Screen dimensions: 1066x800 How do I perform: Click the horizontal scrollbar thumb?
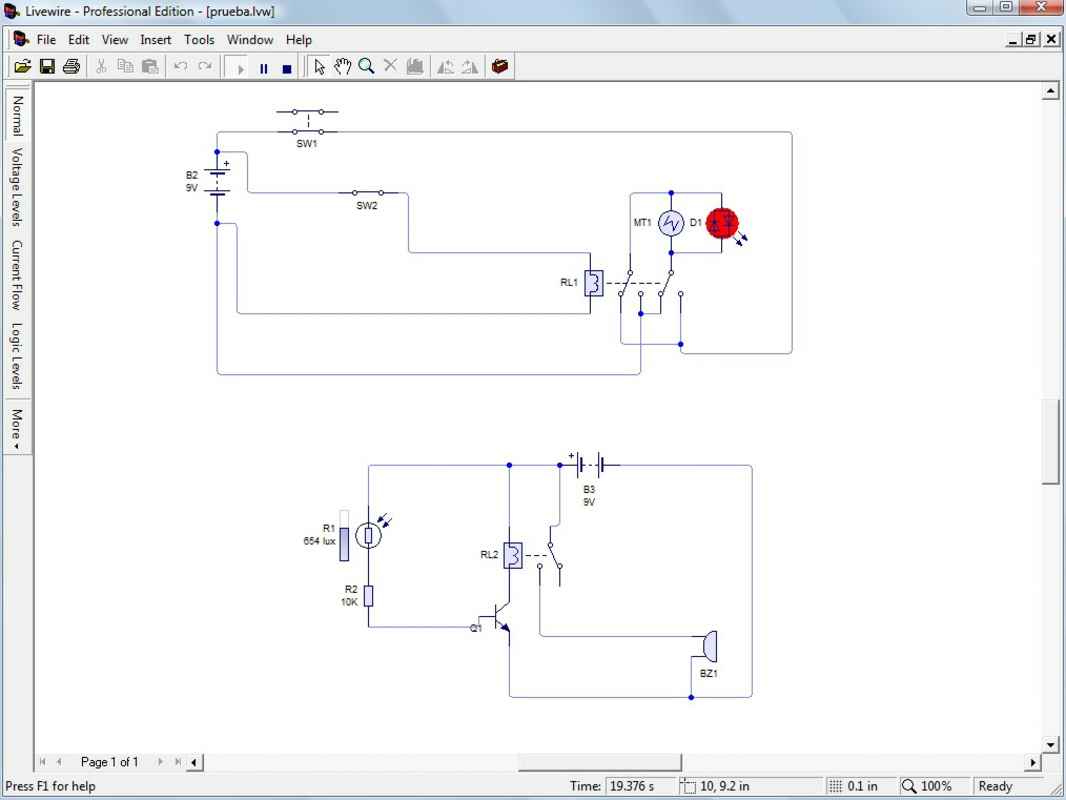[600, 763]
